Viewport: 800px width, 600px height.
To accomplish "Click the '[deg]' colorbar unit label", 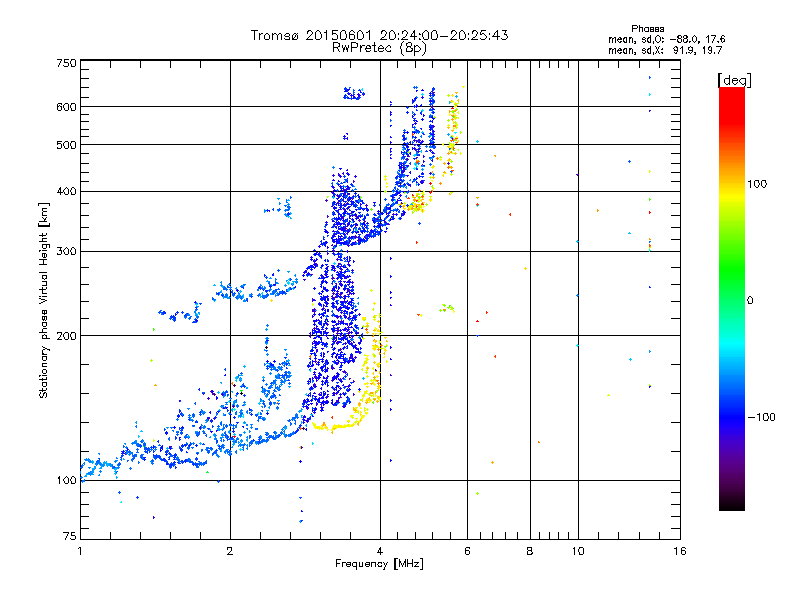I will point(734,81).
